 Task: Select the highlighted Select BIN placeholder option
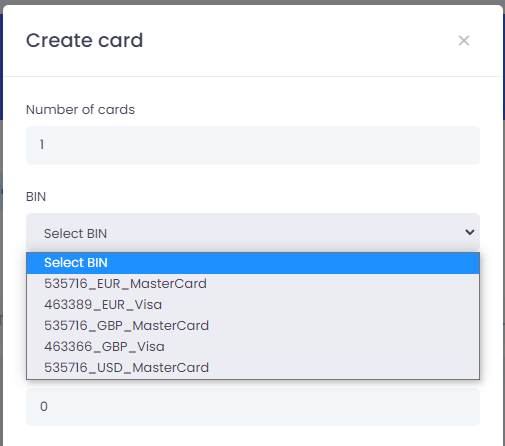pos(253,263)
